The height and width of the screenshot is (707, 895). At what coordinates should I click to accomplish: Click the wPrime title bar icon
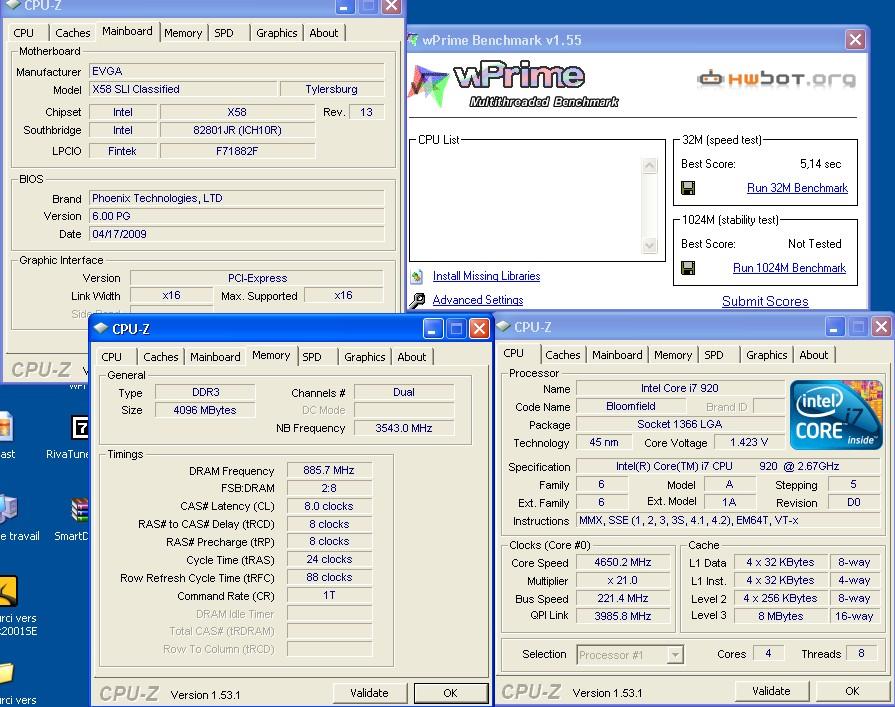[413, 40]
